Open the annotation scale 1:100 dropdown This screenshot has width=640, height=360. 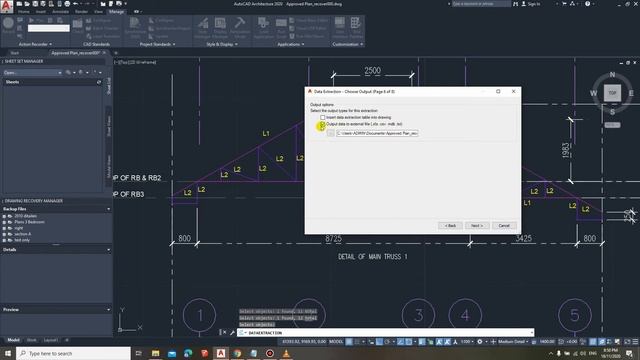click(467, 342)
